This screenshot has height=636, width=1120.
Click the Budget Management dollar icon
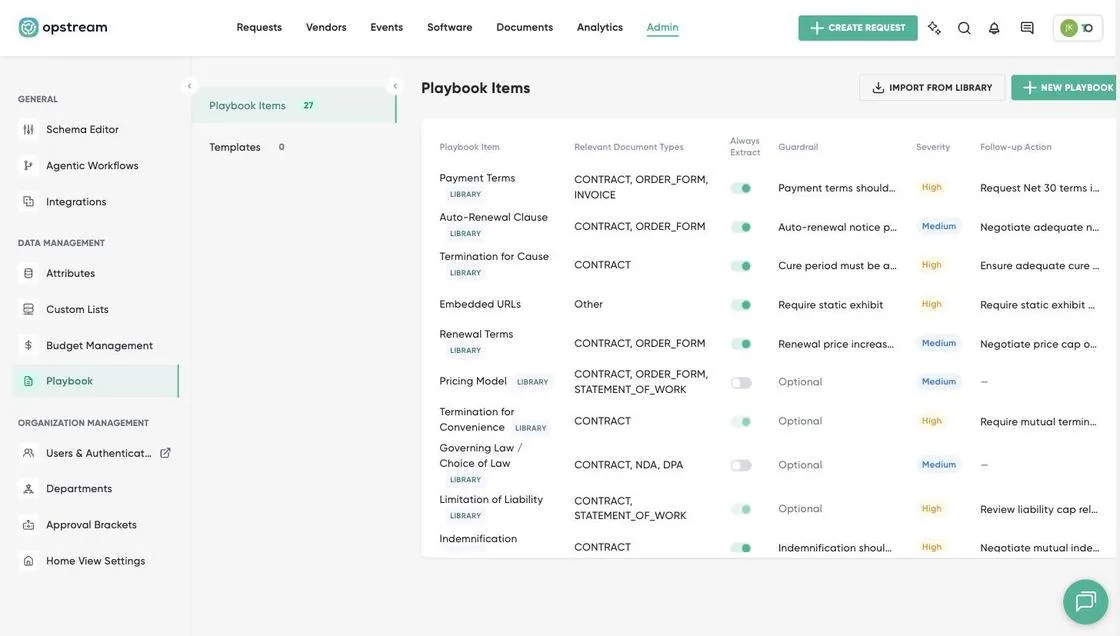point(29,345)
